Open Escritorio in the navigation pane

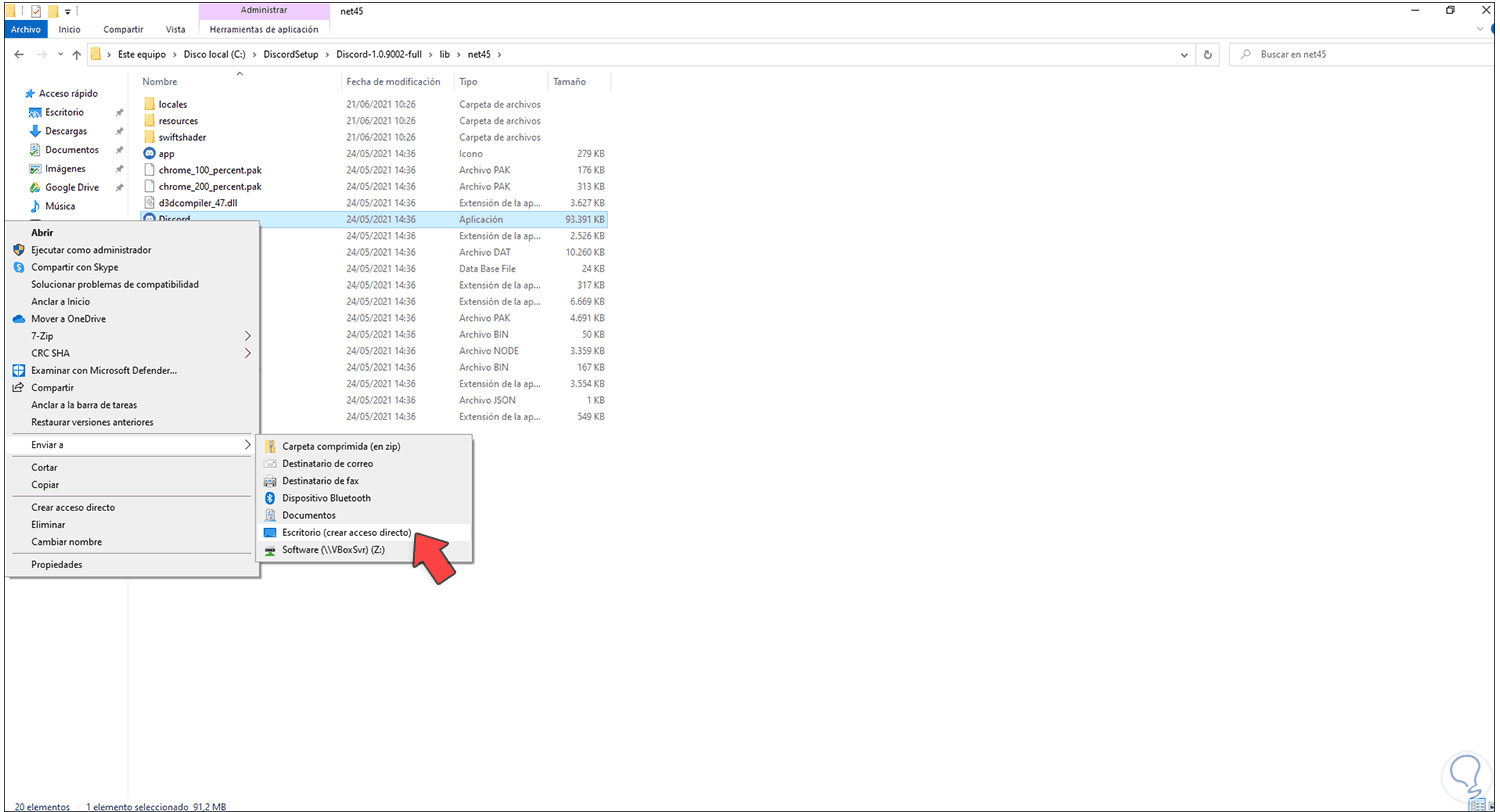[x=64, y=112]
